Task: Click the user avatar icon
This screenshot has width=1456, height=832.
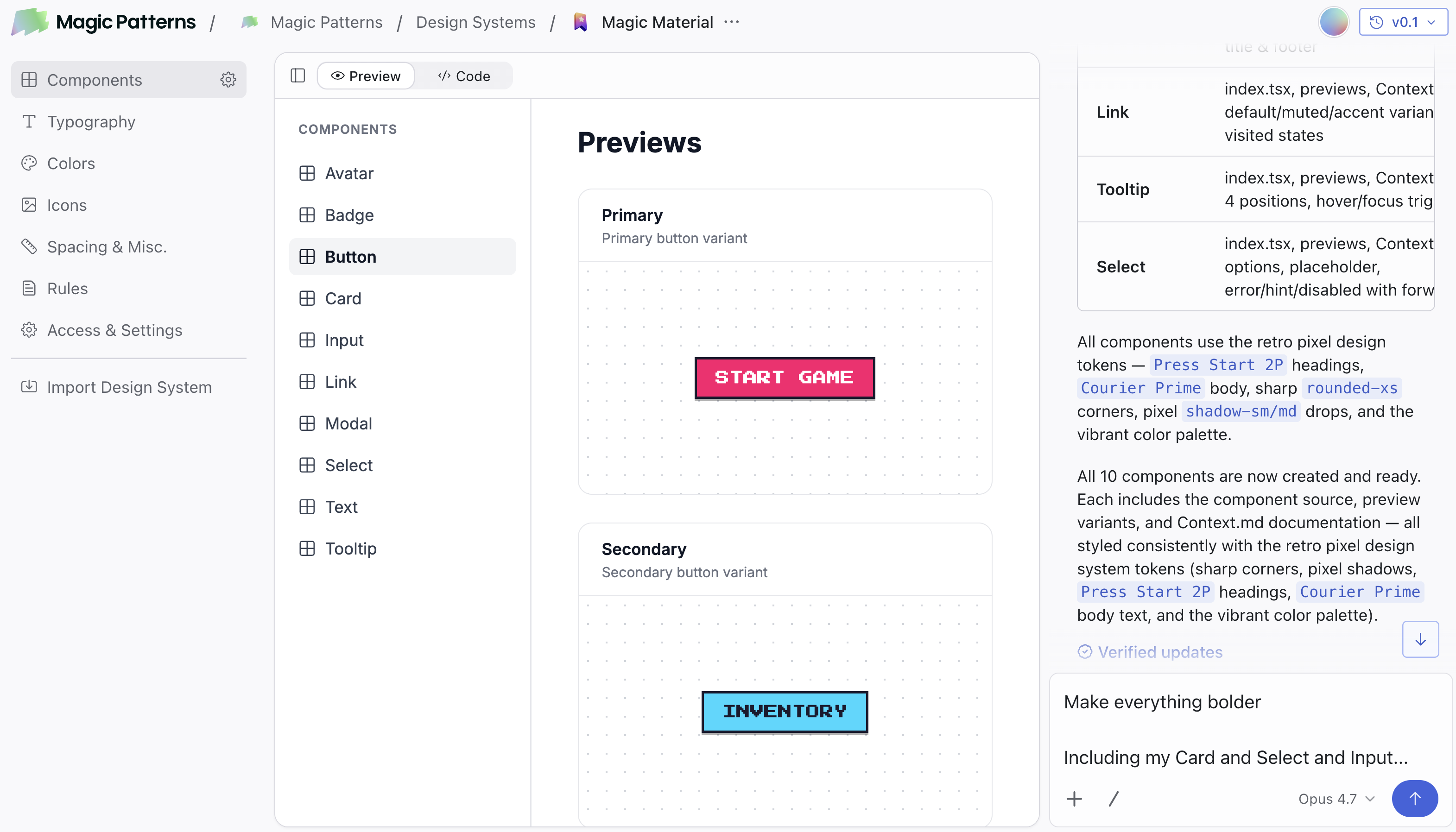Action: pyautogui.click(x=1333, y=22)
